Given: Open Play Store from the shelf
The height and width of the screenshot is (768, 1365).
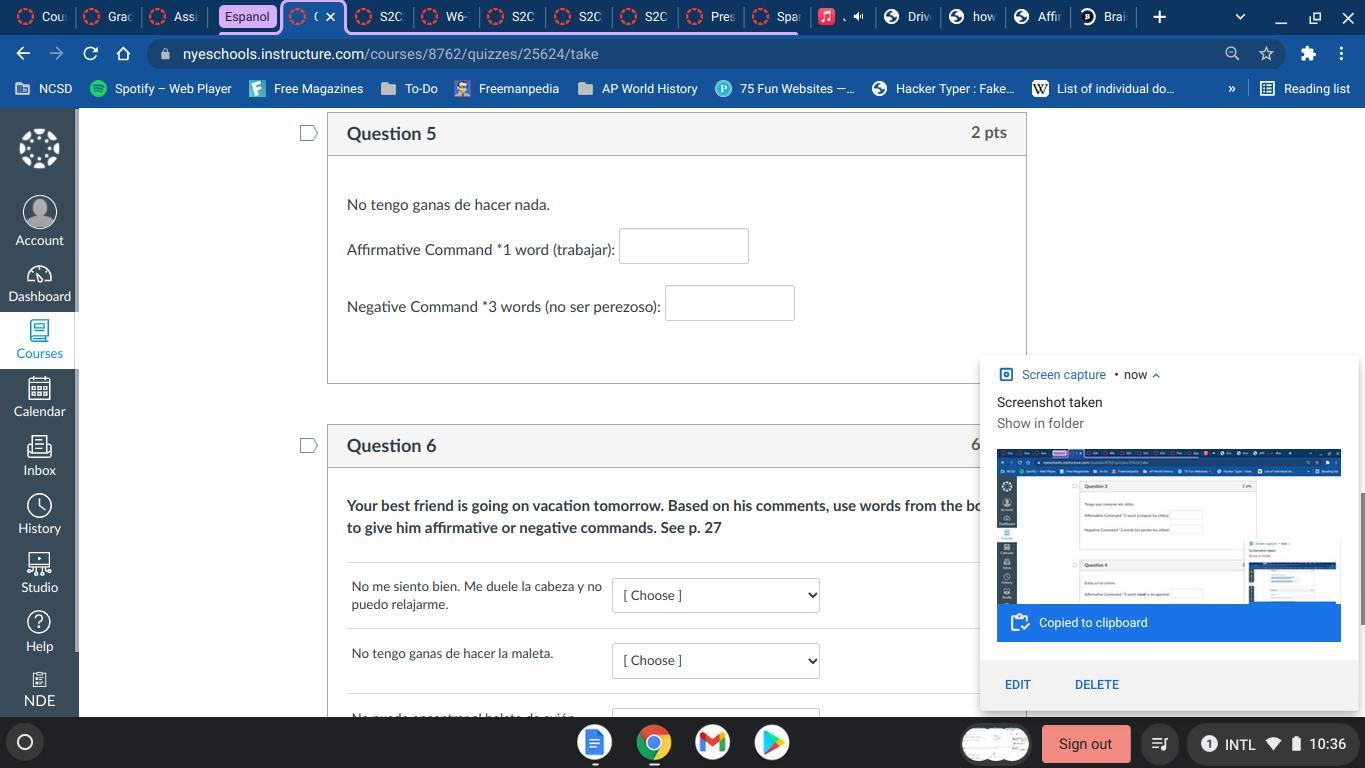Looking at the screenshot, I should 771,742.
